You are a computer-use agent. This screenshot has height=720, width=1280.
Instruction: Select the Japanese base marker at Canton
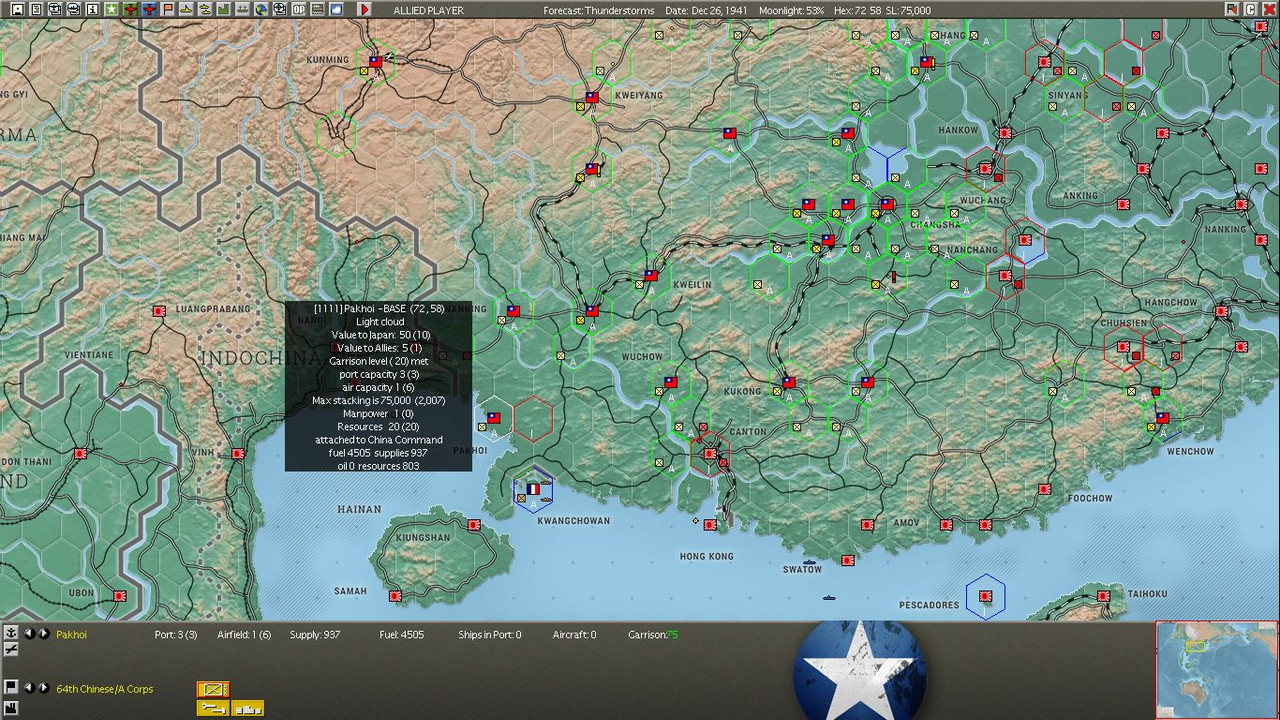click(x=709, y=454)
